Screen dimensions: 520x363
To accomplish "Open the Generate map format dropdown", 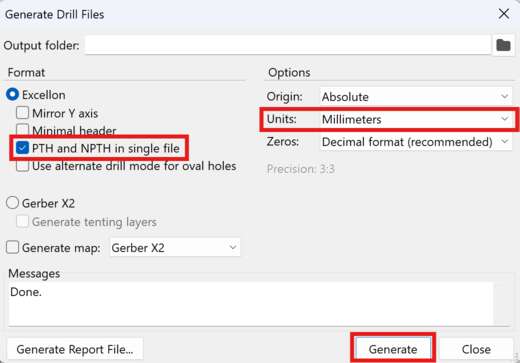I will click(175, 248).
